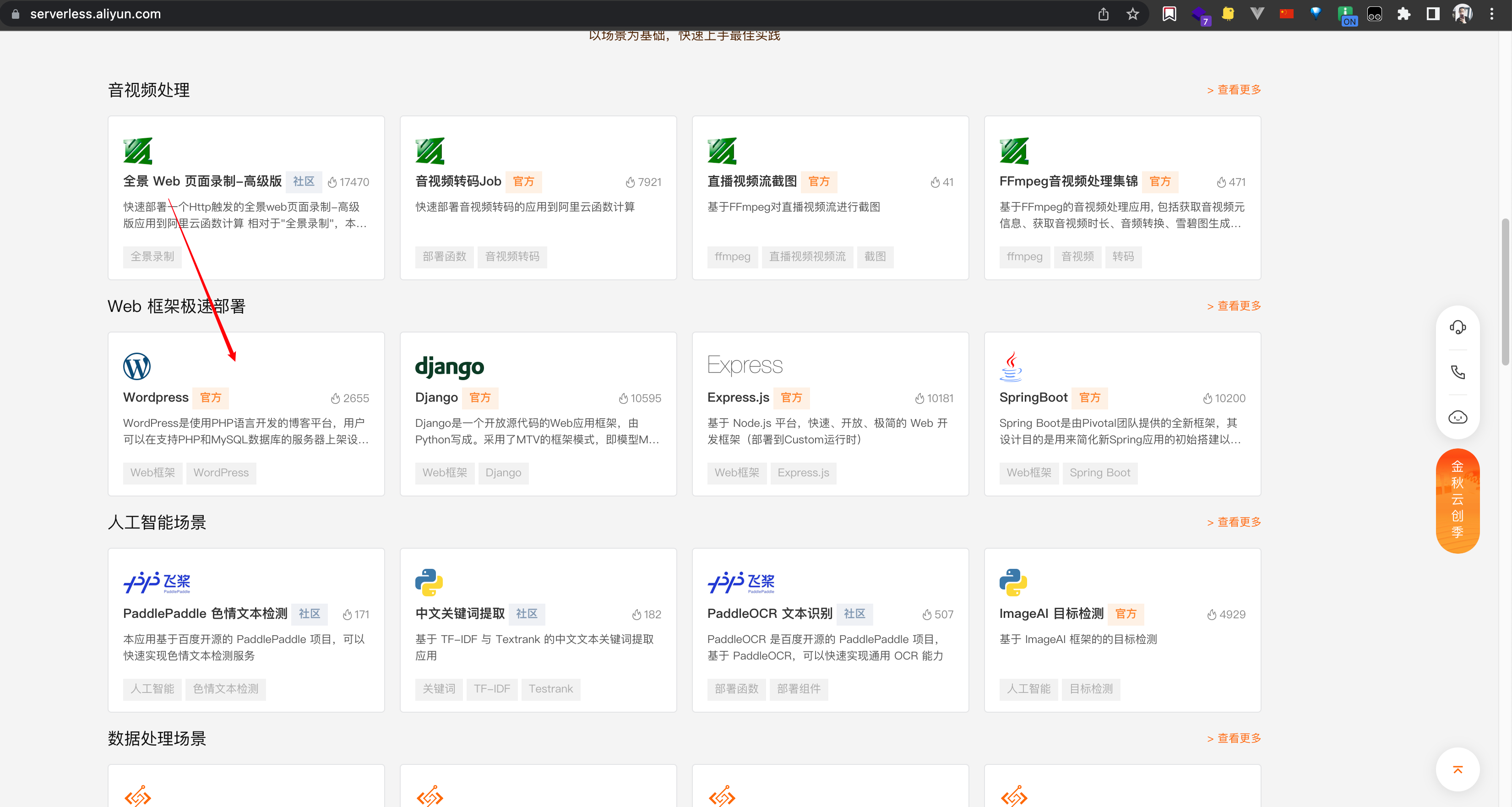Click the browser share icon
Screen dimensions: 1512x807
tap(1104, 14)
